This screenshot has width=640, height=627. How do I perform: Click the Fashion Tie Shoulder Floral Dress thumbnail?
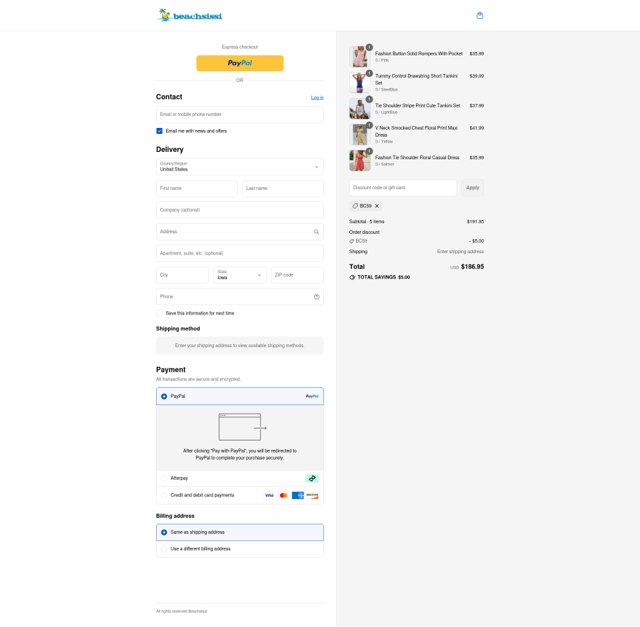[360, 160]
